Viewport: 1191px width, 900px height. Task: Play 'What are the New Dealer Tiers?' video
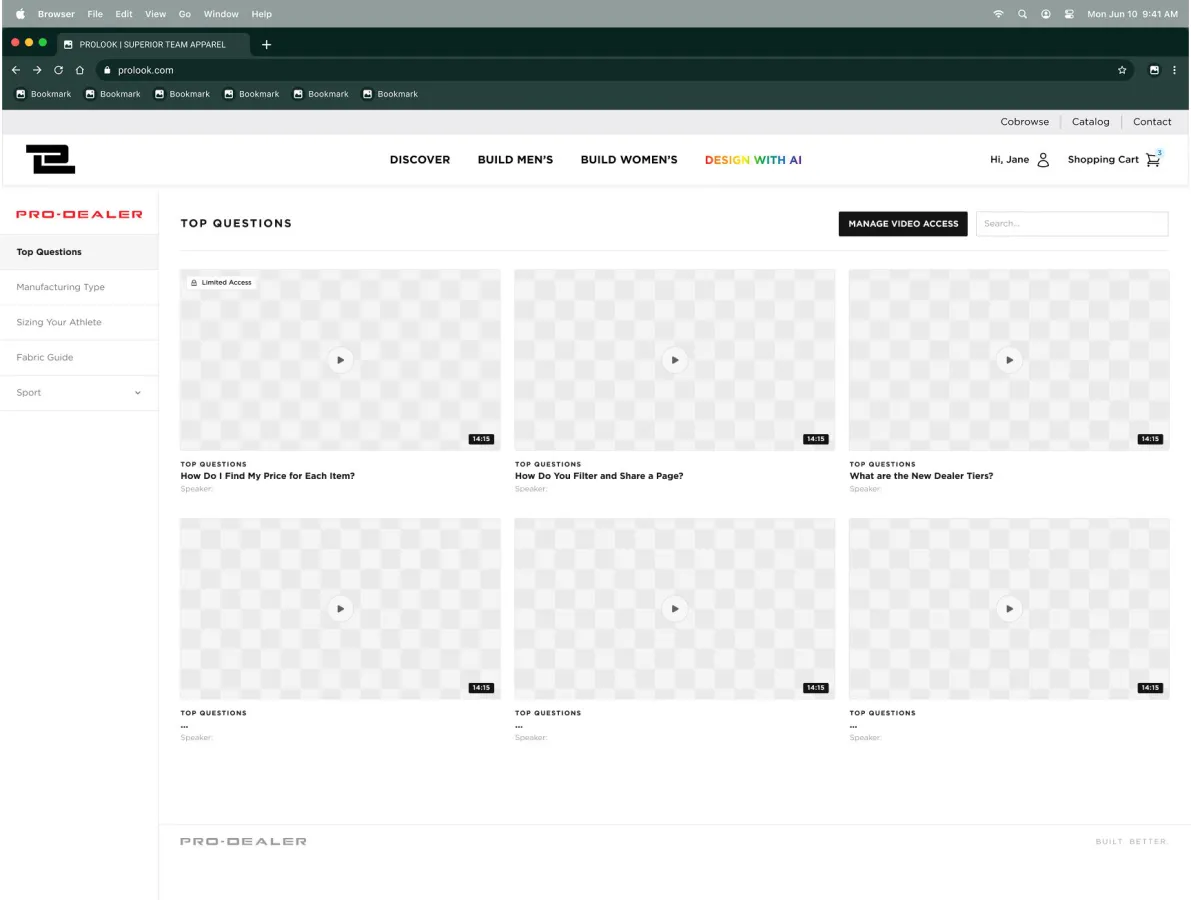click(1009, 360)
